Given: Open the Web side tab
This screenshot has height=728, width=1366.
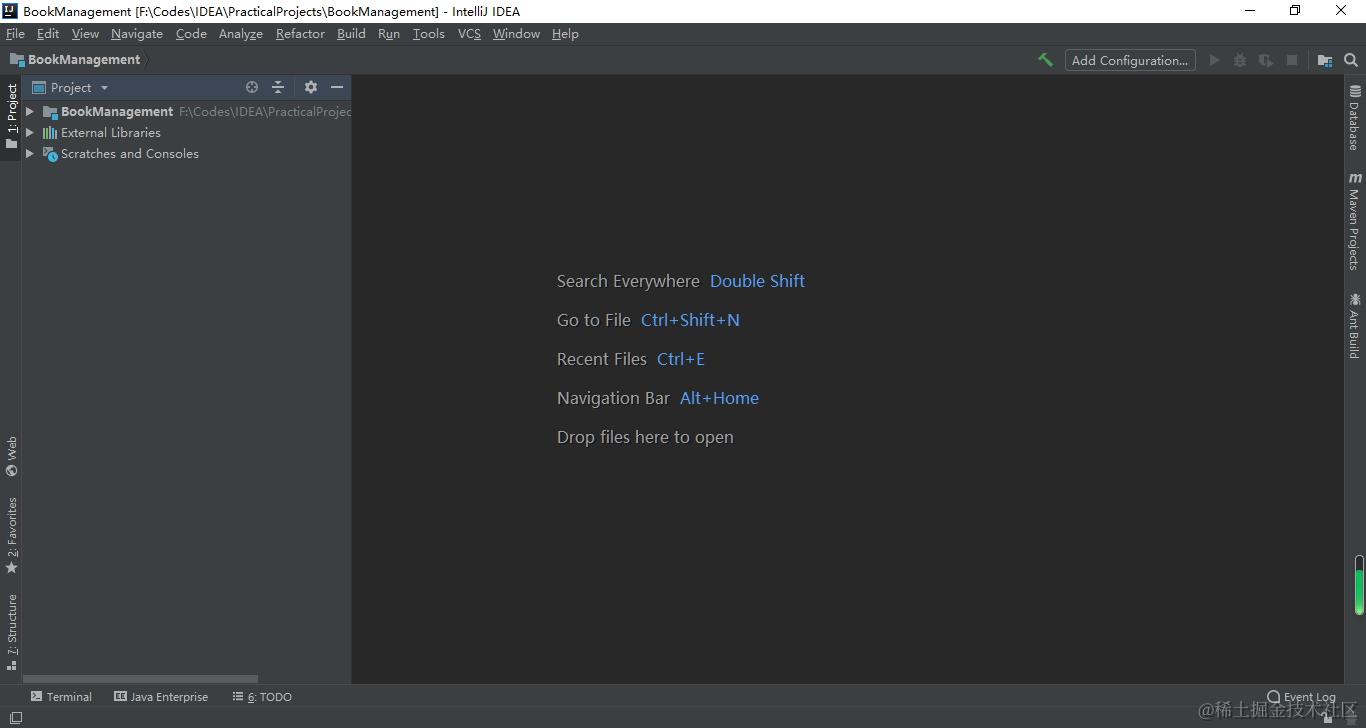Looking at the screenshot, I should pos(11,456).
